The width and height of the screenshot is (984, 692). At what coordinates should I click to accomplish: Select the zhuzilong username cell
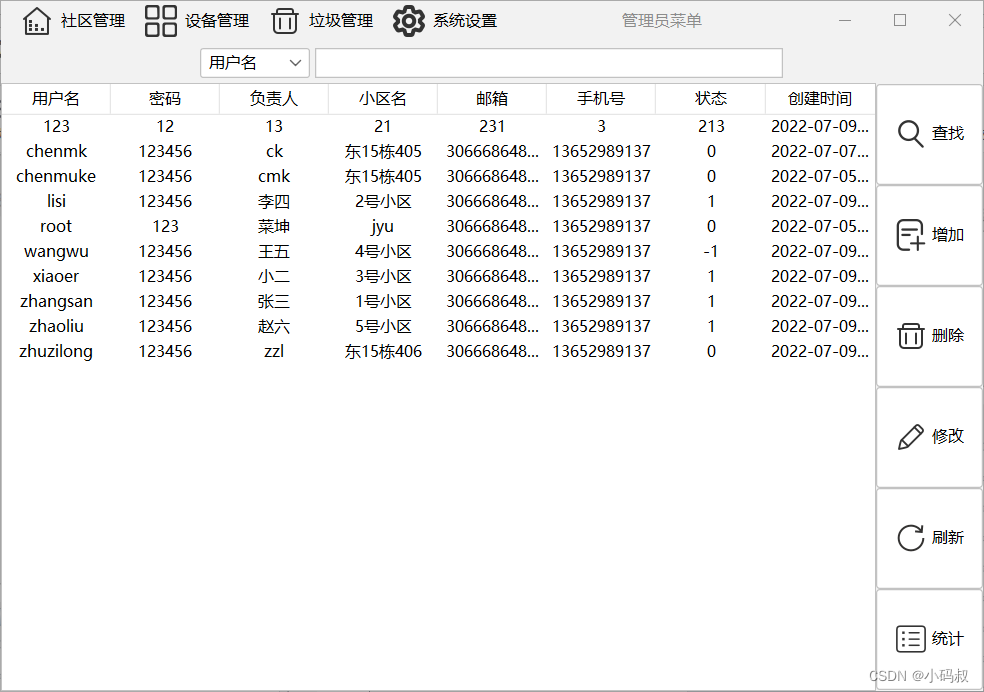point(56,352)
